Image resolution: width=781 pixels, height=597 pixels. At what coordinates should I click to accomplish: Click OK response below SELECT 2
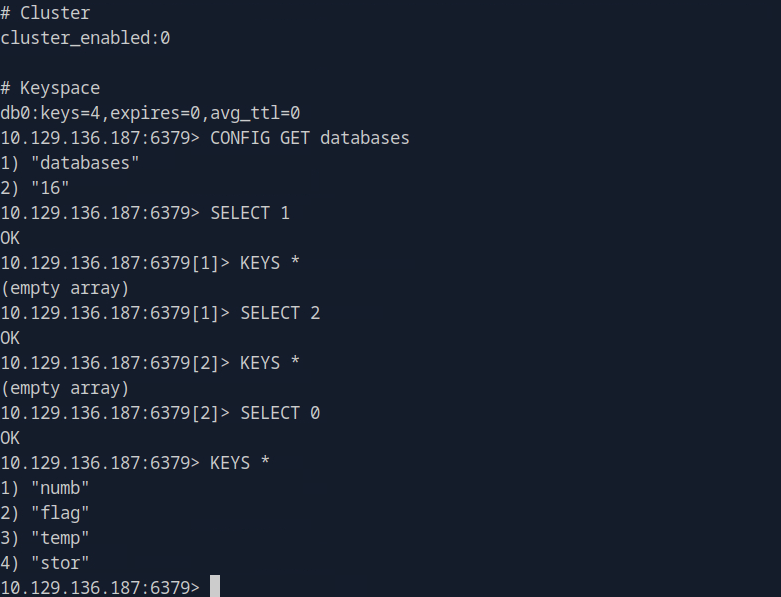10,338
